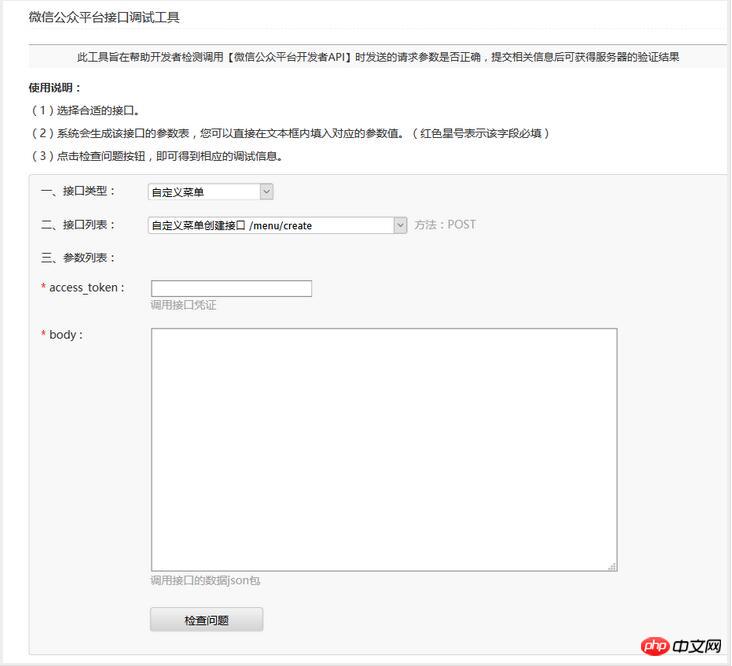Click the 微信公众平台接口调试工具 page title
This screenshot has width=732, height=666.
(104, 18)
